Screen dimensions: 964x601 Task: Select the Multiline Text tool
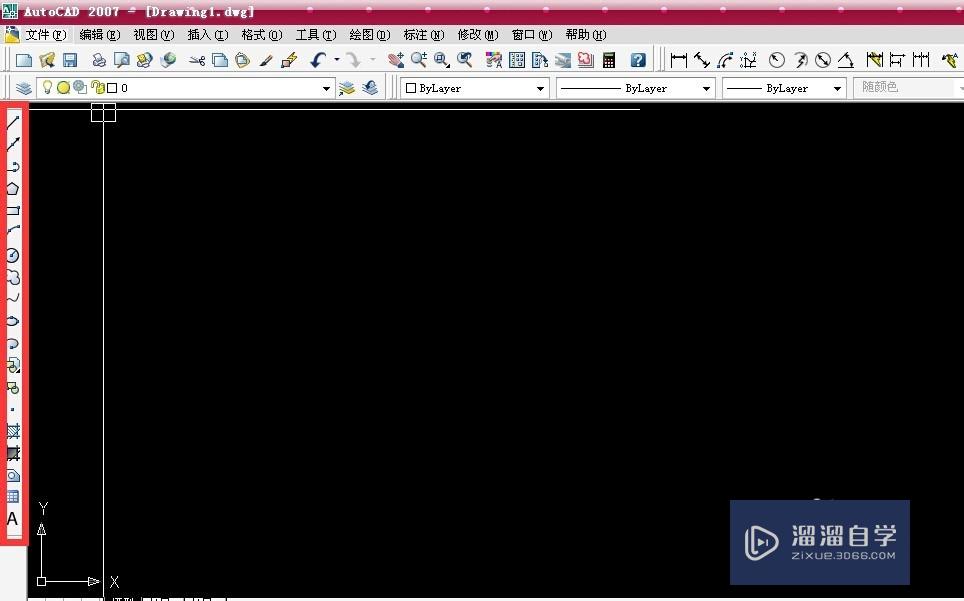pos(13,519)
